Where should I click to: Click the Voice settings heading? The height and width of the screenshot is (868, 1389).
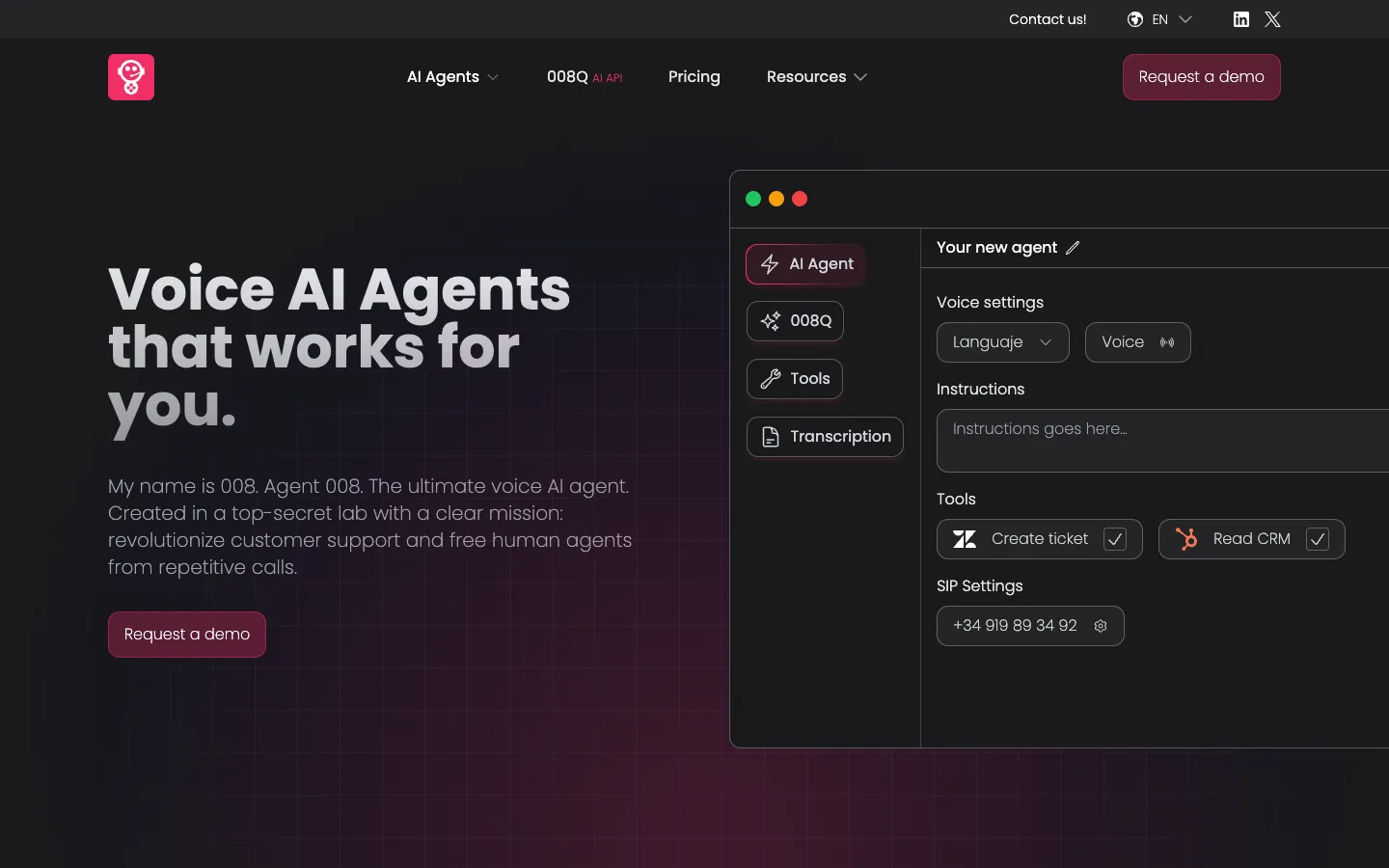(990, 303)
